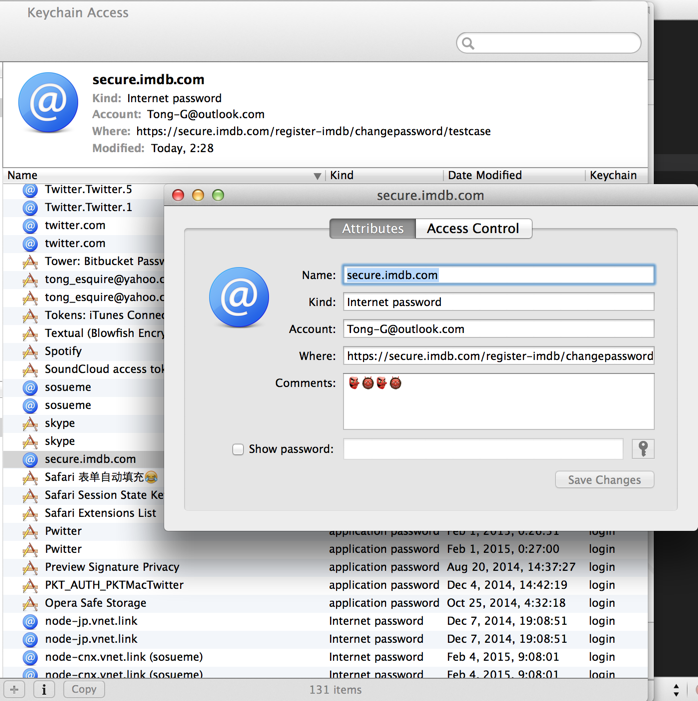Screen dimensions: 698x701
Task: Click the application icon beside Opera Safe Storage
Action: (30, 603)
